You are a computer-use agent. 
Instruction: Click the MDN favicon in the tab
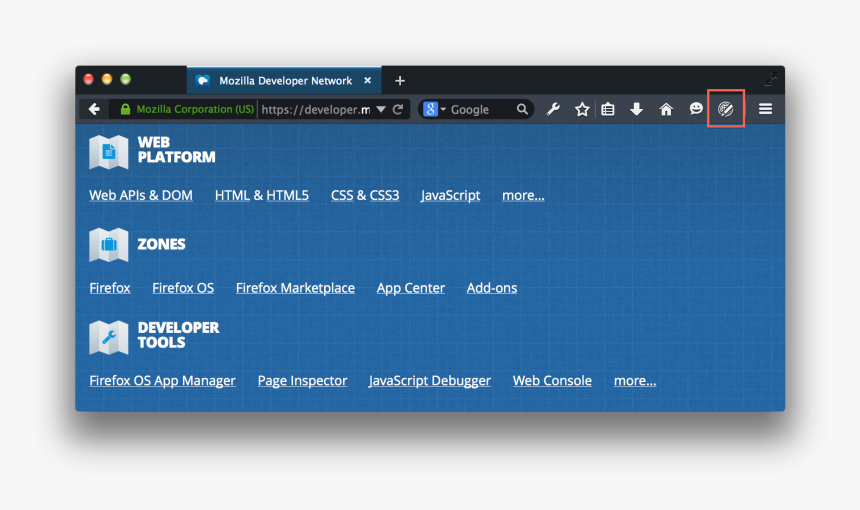pyautogui.click(x=202, y=81)
